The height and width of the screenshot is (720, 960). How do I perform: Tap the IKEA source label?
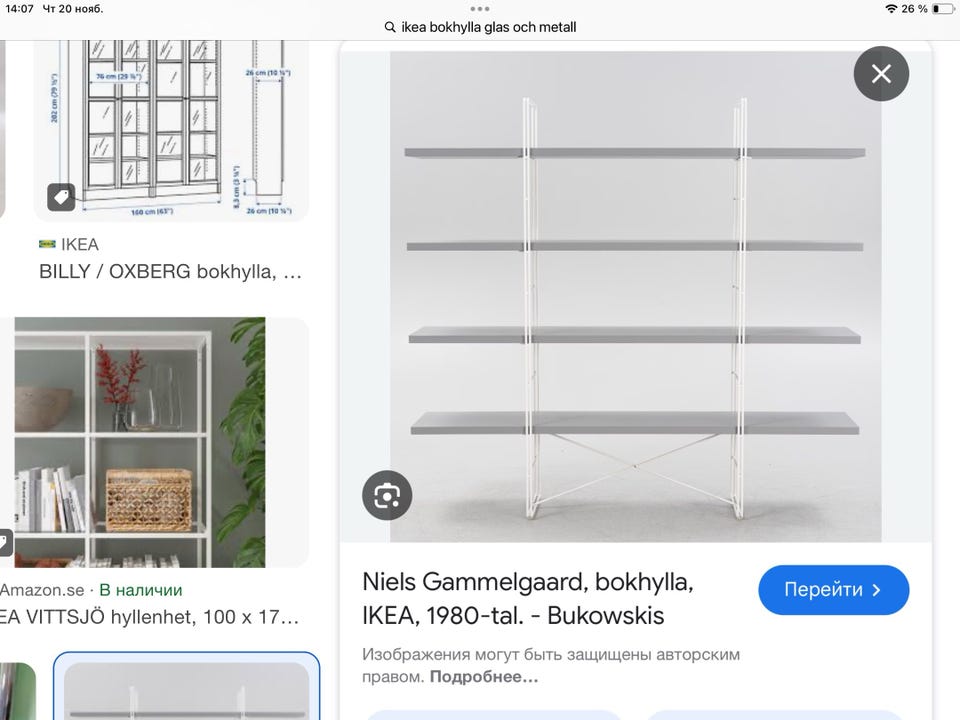(x=80, y=244)
